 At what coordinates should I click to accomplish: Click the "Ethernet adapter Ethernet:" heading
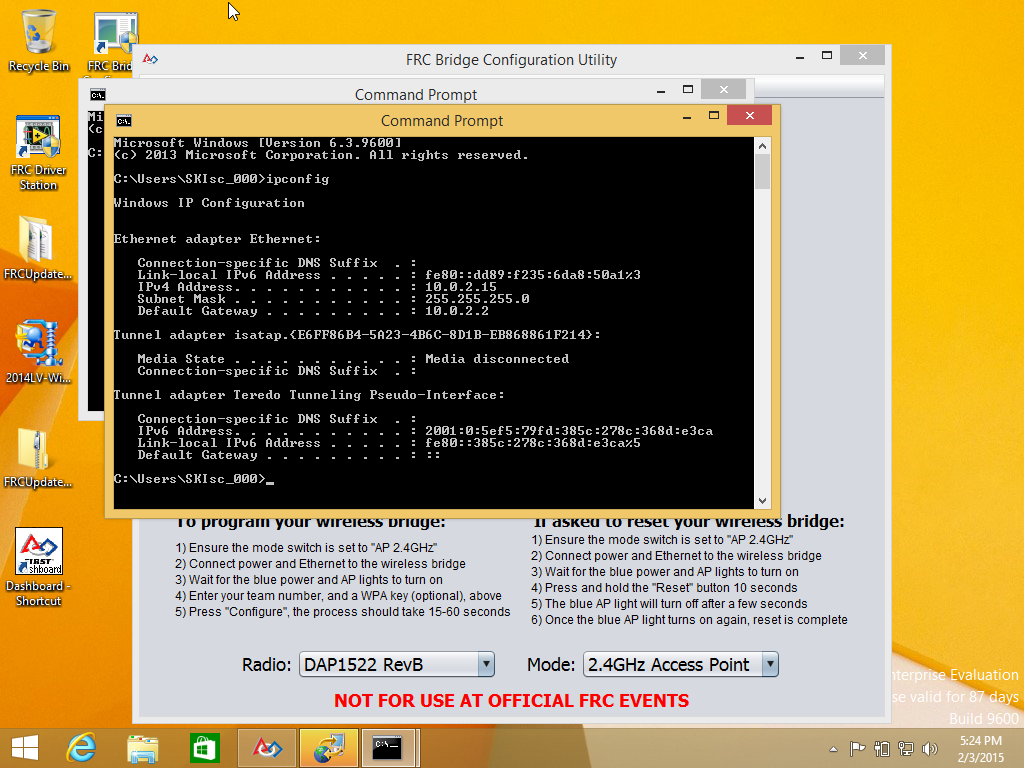pyautogui.click(x=217, y=239)
